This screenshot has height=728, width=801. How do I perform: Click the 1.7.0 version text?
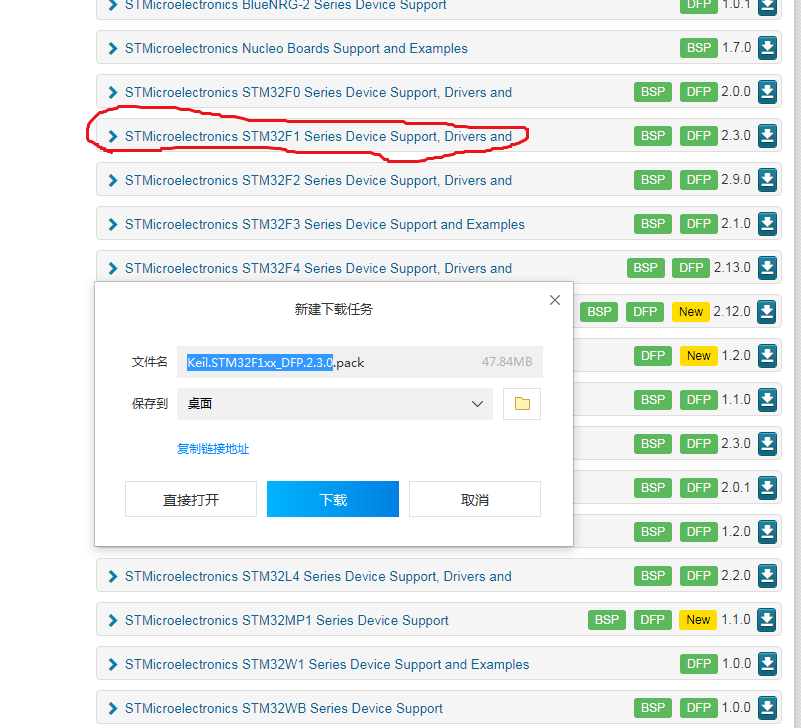point(736,48)
